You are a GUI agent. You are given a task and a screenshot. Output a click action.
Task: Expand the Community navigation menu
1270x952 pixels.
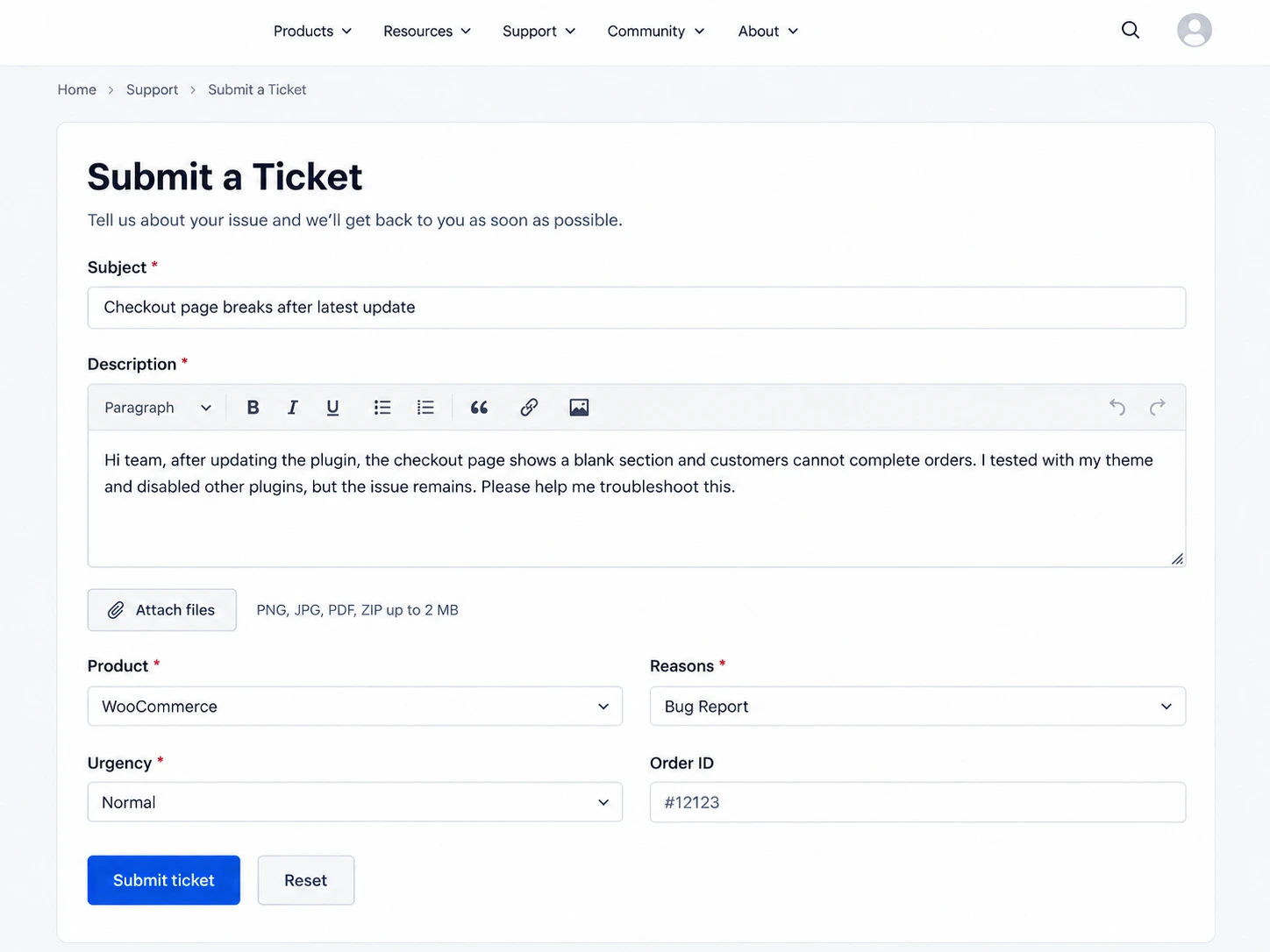[x=656, y=32]
